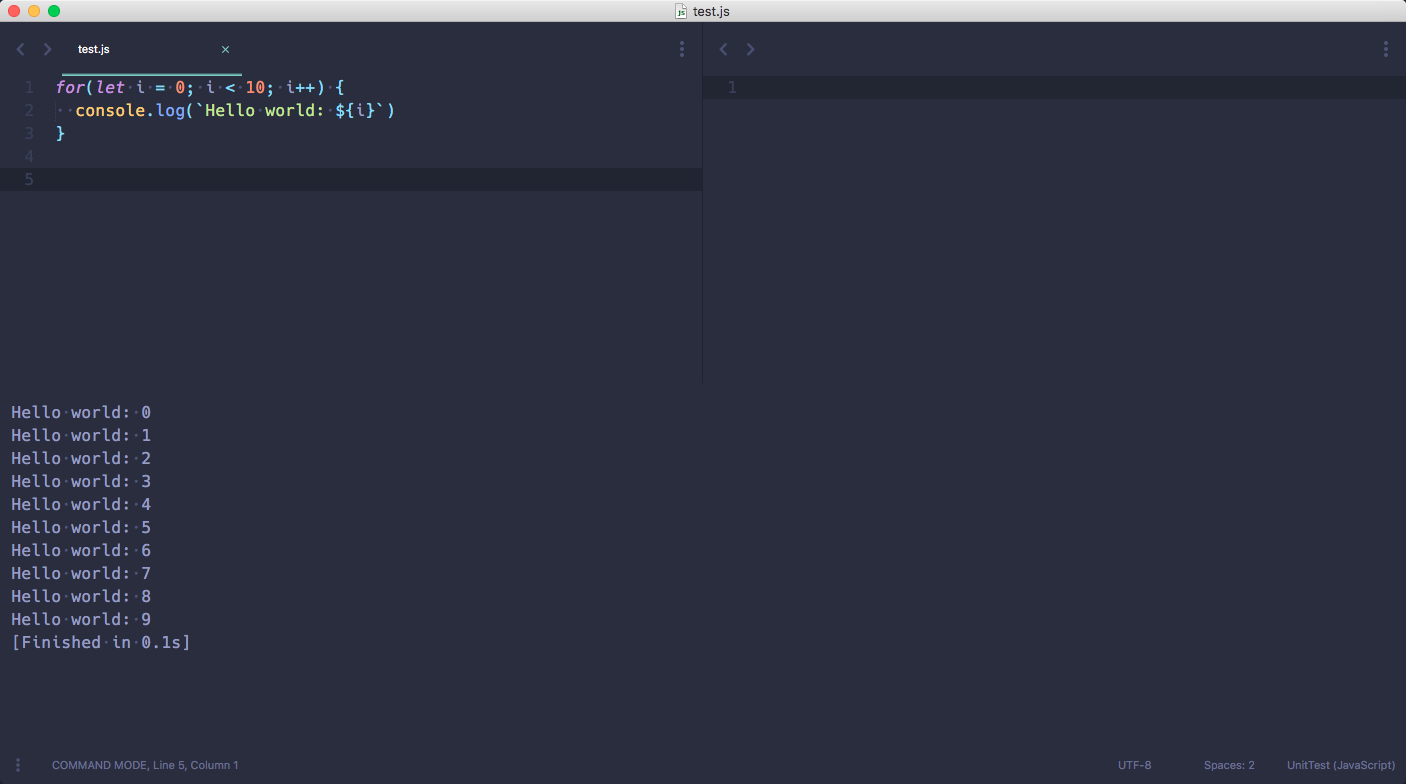Open the left pane three-dot tab menu
The image size is (1406, 784).
tap(682, 49)
